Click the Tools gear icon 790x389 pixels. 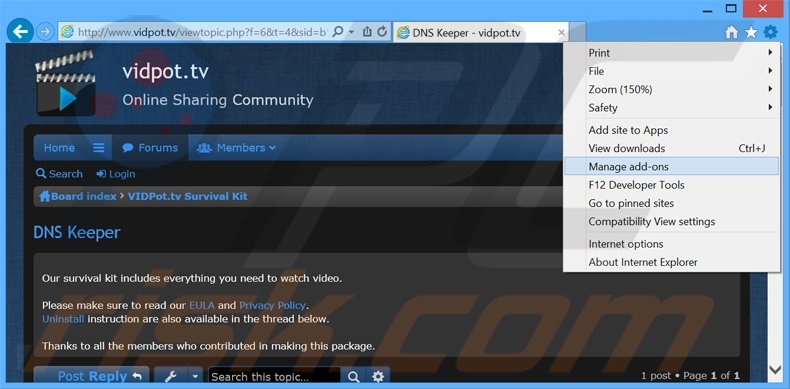[770, 32]
